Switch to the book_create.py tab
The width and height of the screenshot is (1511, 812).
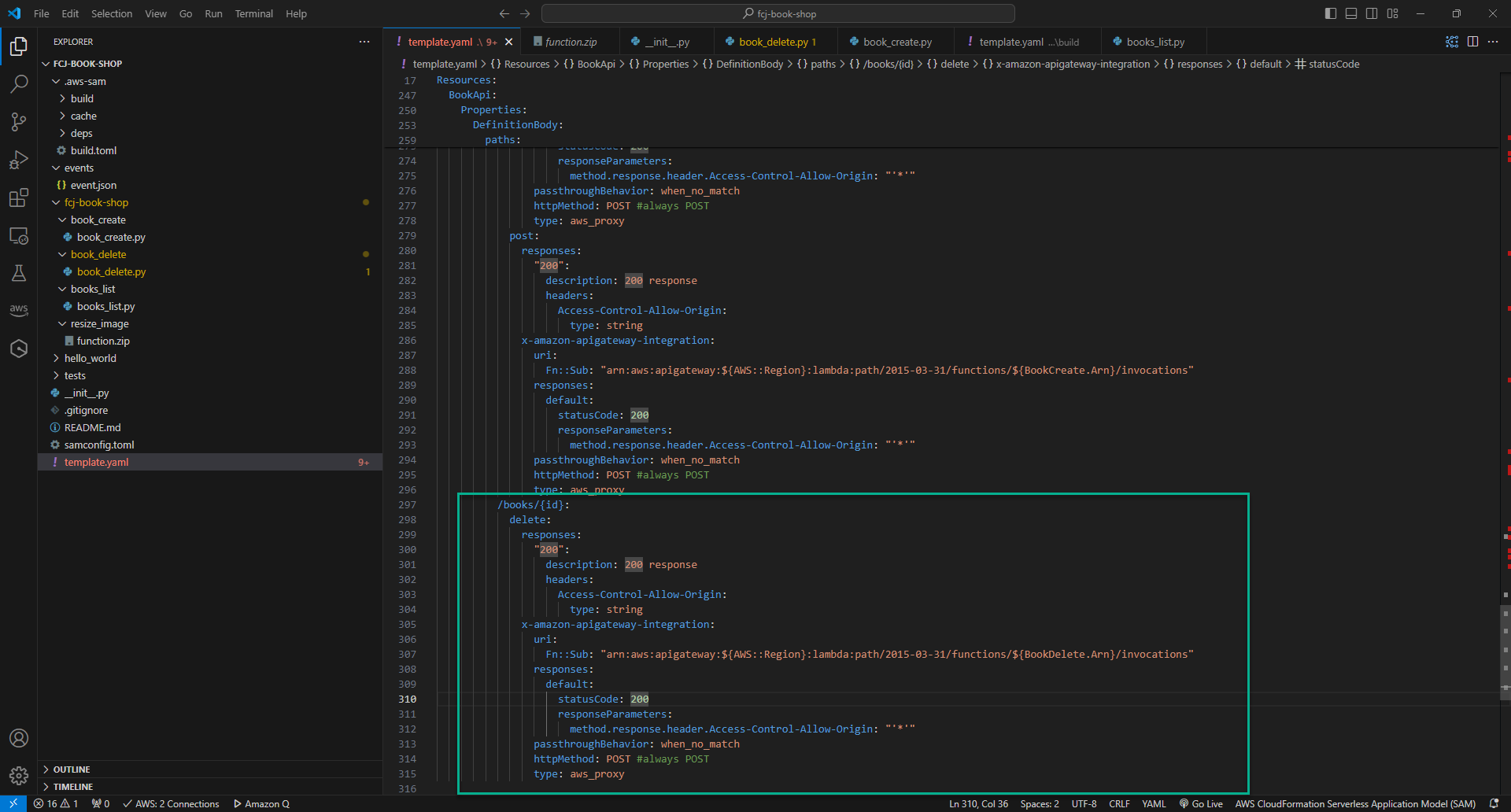[896, 42]
